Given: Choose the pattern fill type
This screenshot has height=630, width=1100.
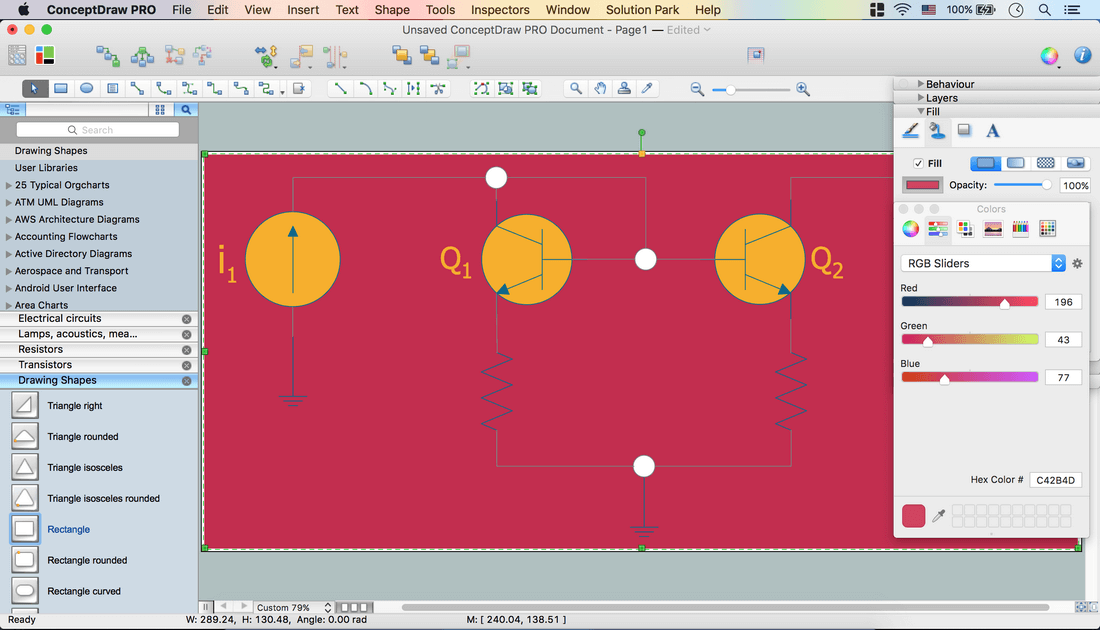Looking at the screenshot, I should pos(1045,163).
